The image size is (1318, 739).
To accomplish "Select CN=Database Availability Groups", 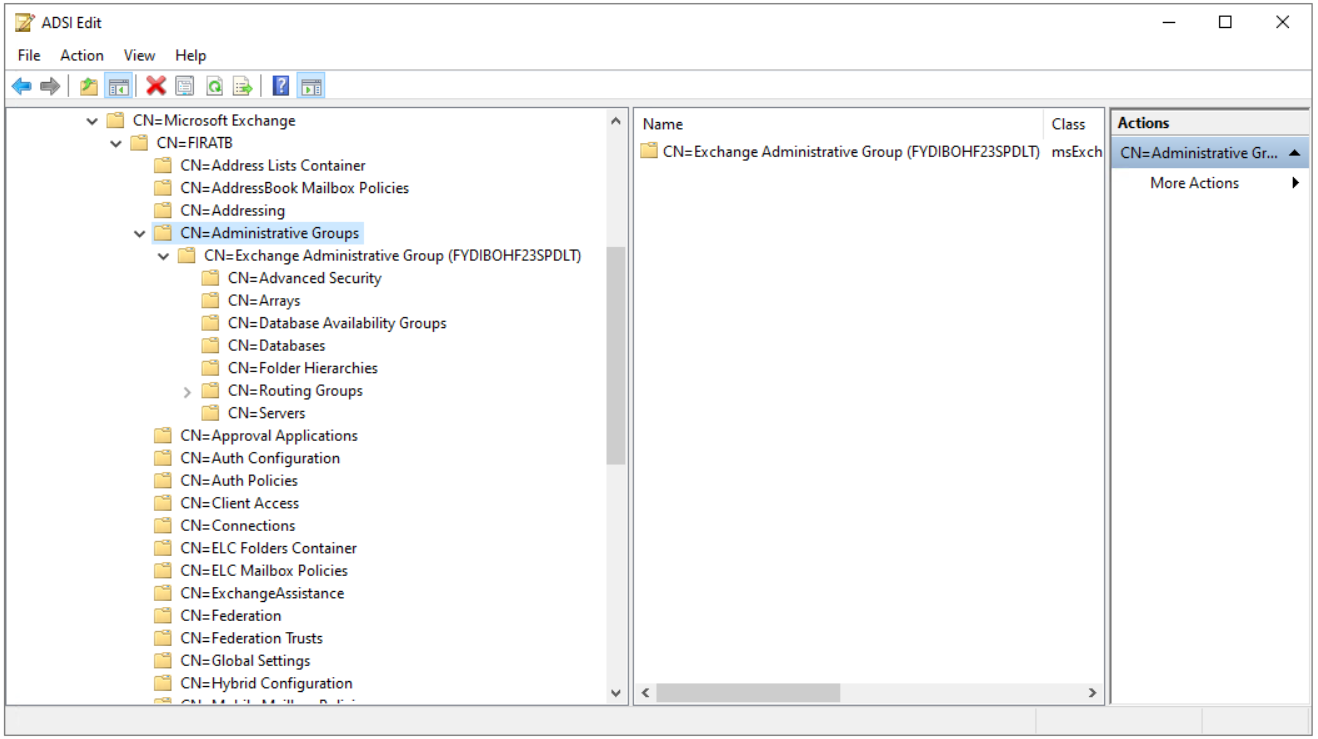I will click(x=337, y=323).
